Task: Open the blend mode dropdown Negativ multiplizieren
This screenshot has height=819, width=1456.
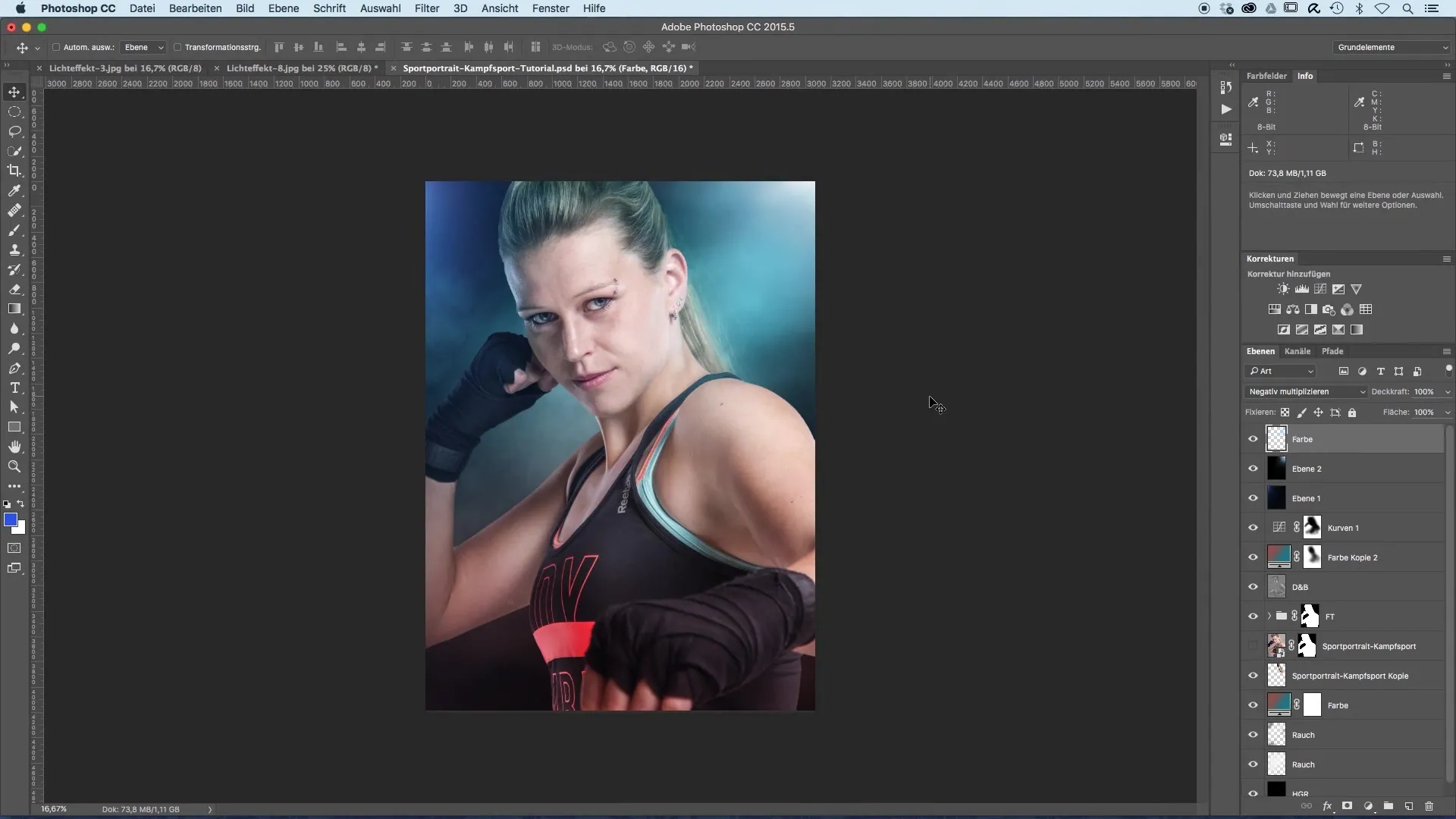Action: click(1306, 392)
